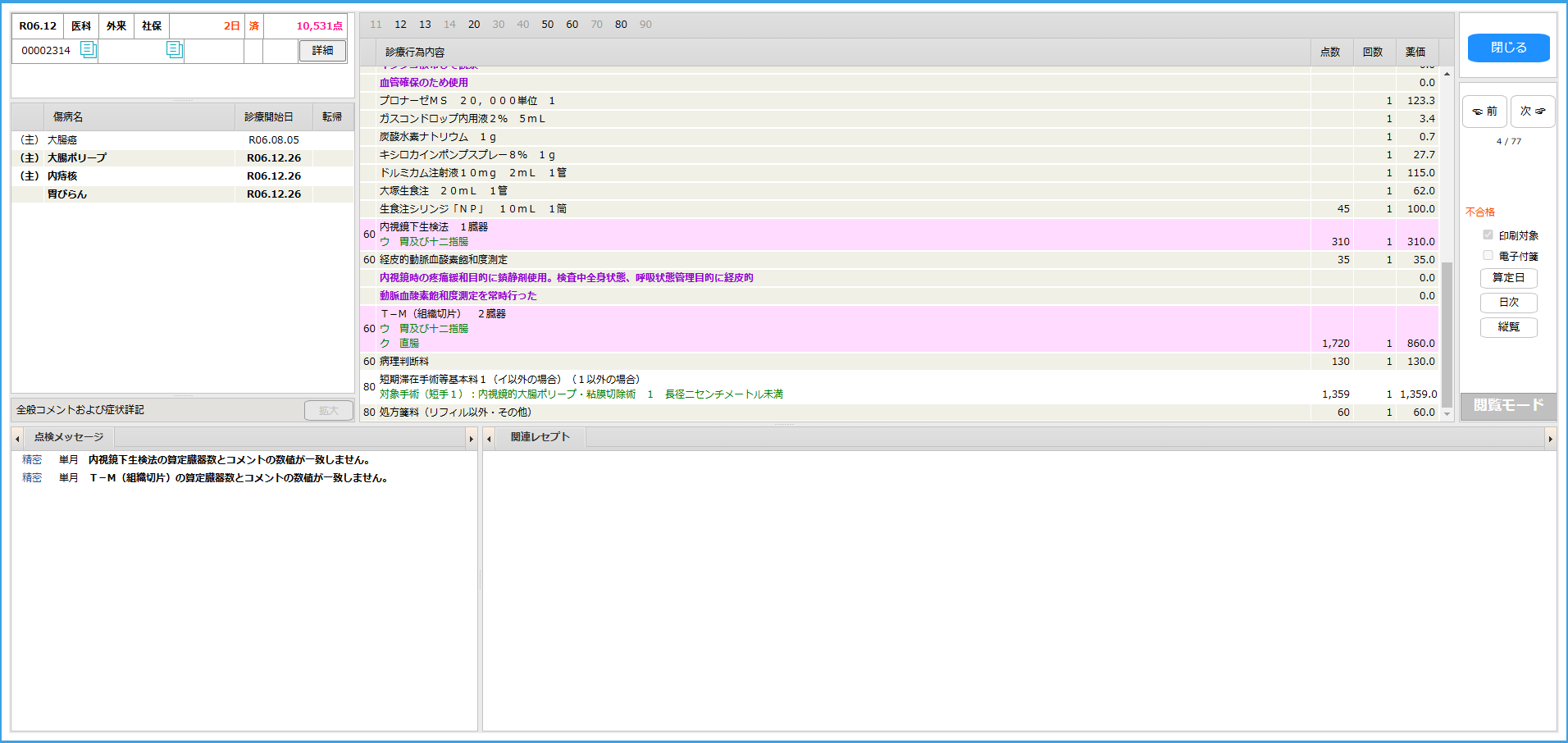Jump to section 12 tab

[x=400, y=25]
